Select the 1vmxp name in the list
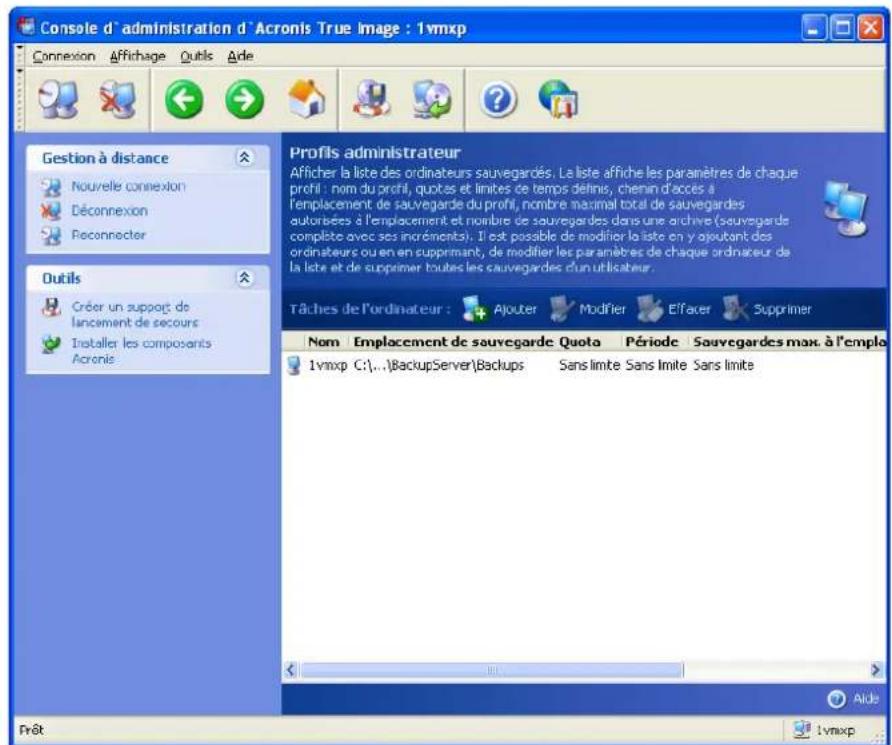 click(327, 365)
